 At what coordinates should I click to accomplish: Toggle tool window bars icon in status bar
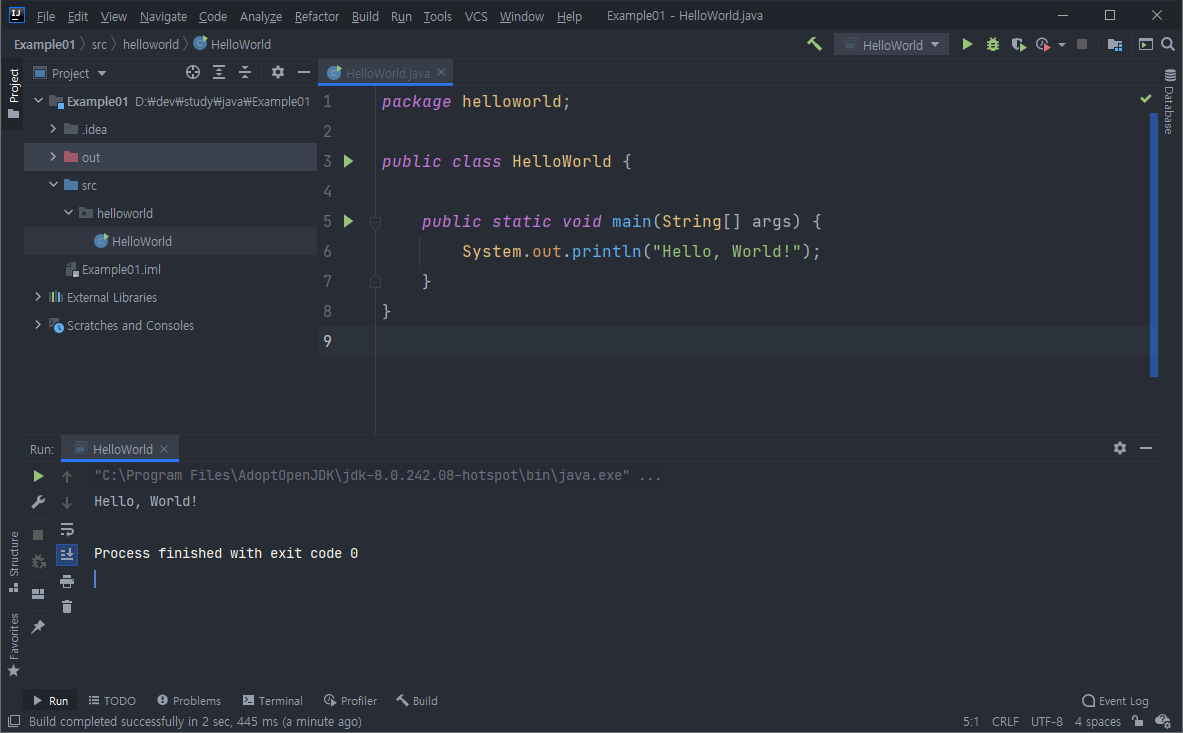coord(14,721)
